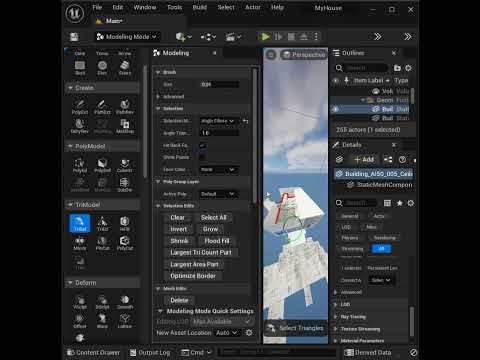Viewport: 480px width, 360px height.
Task: Open Selection Mode Angle Filtered dropdown
Action: click(218, 121)
